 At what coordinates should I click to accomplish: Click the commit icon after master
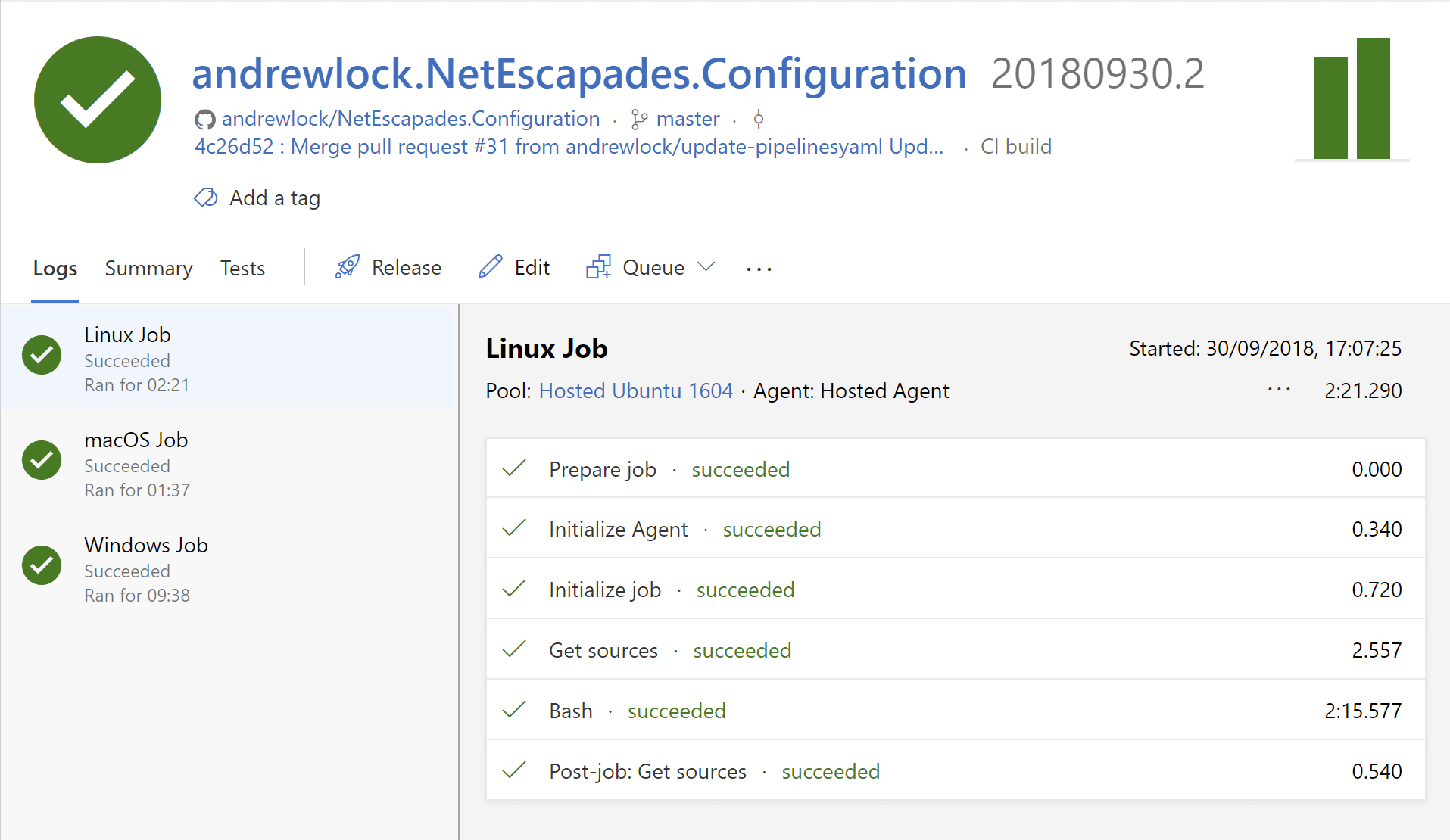(759, 119)
